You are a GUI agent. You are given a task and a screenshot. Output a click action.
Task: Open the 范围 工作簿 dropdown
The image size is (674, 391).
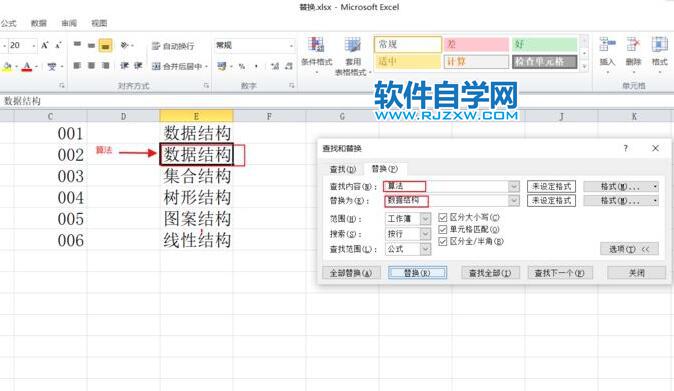[x=425, y=219]
